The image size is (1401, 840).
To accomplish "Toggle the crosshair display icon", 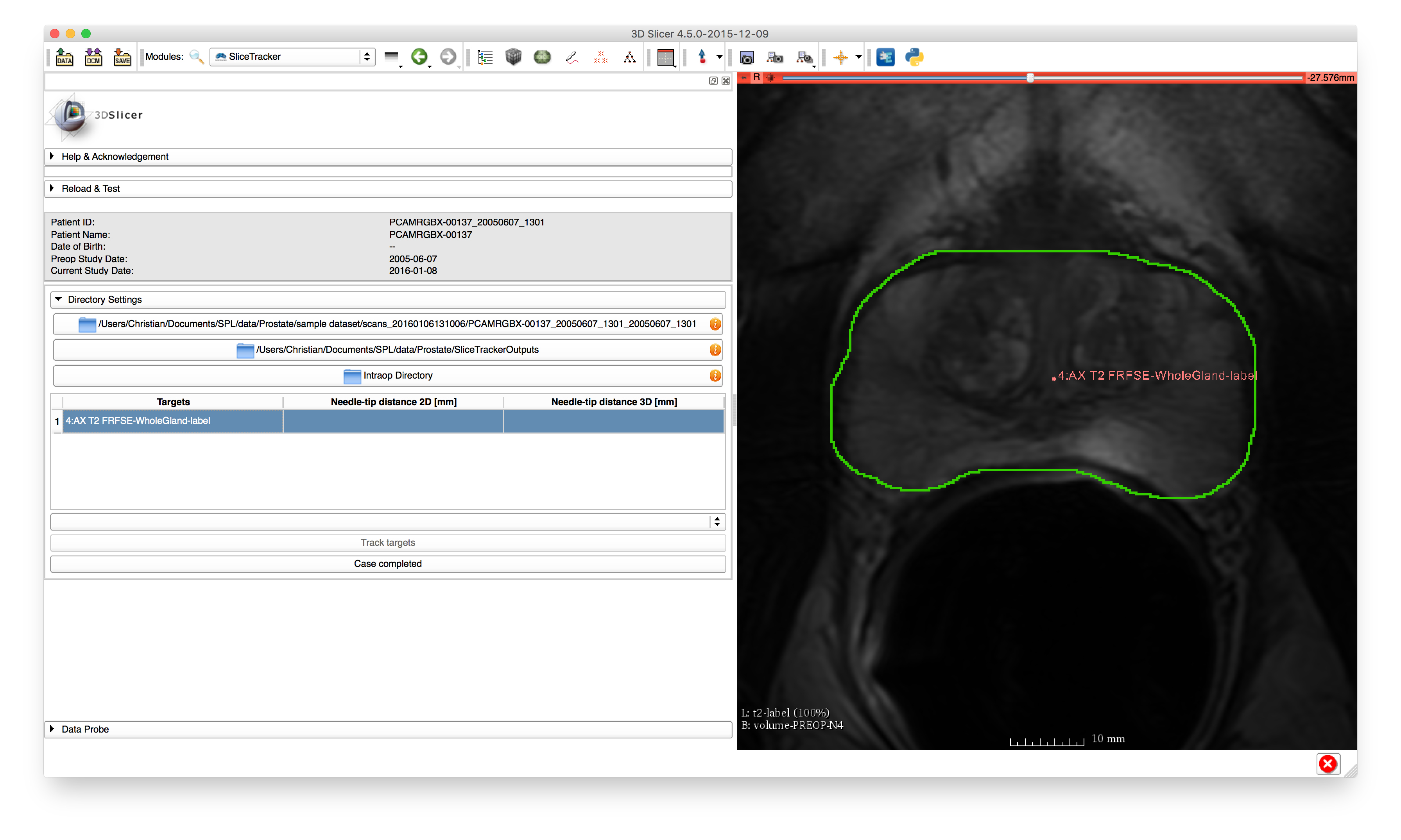I will coord(840,57).
